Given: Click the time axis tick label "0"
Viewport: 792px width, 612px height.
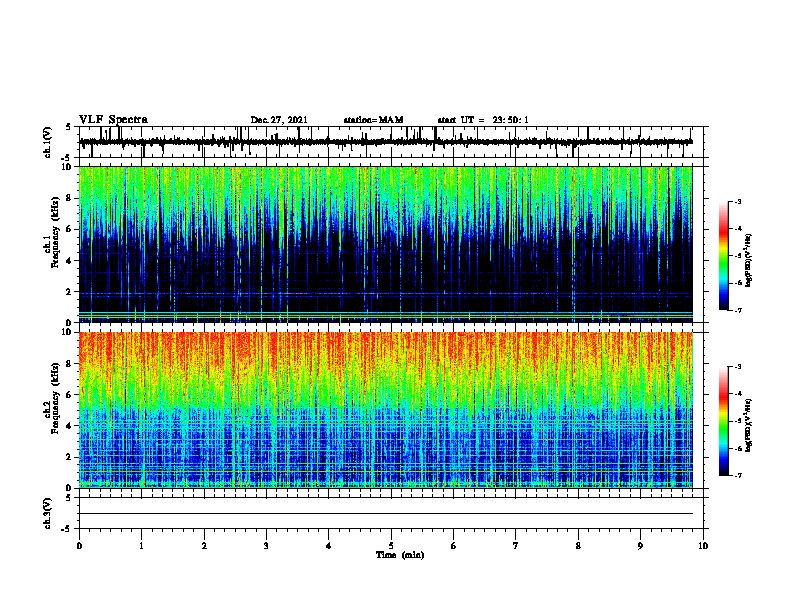Looking at the screenshot, I should coord(79,546).
